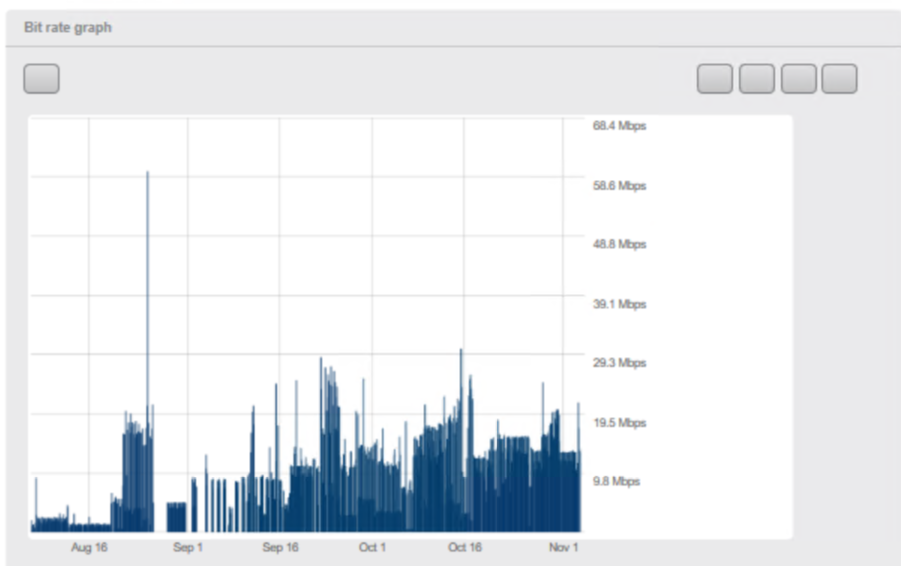Select the Aug 16 date label
Screen dimensions: 901x566
click(89, 548)
